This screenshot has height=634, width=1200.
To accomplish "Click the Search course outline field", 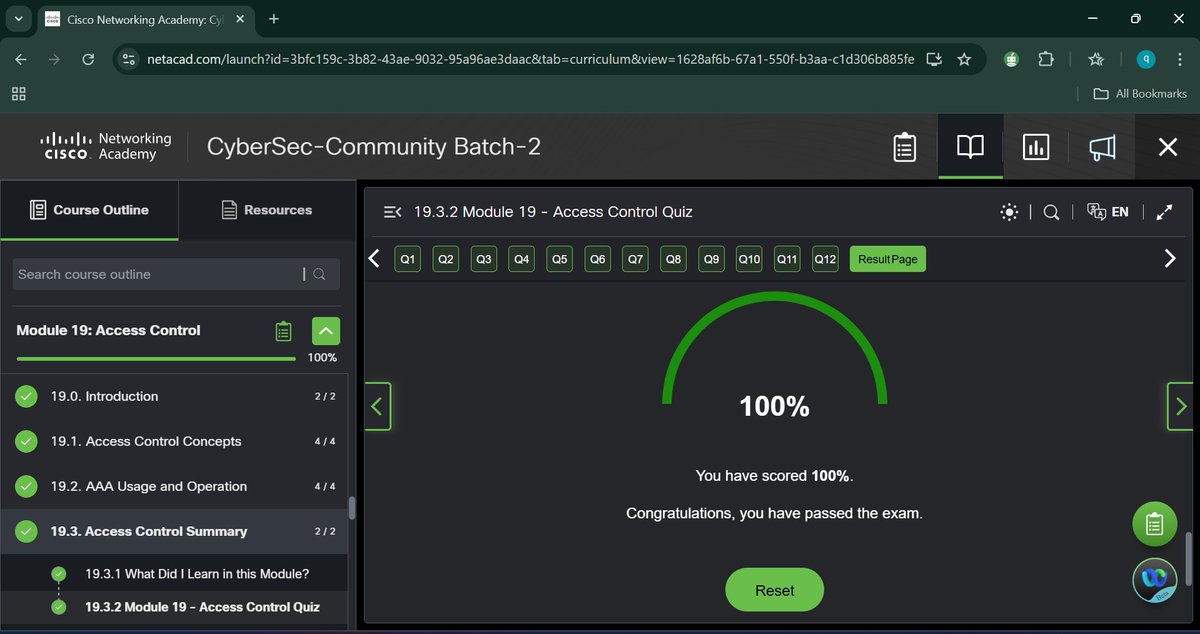I will click(176, 274).
